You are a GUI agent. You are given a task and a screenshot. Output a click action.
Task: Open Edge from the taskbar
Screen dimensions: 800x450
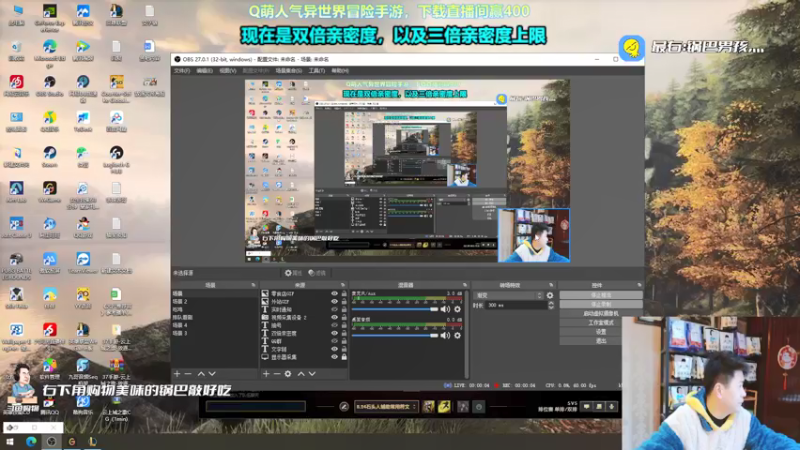(x=31, y=442)
